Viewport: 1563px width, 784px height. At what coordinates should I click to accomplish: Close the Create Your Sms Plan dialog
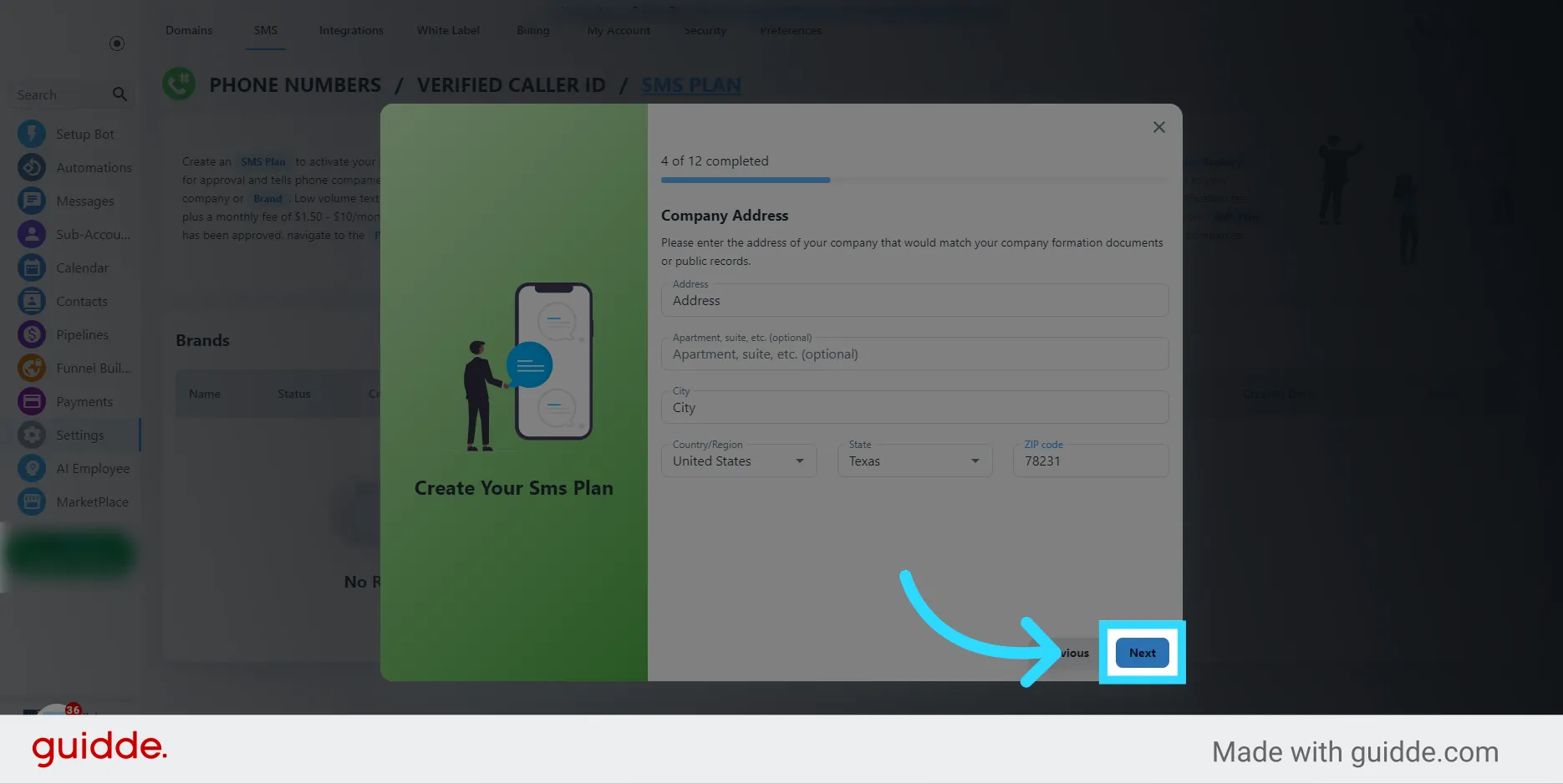pyautogui.click(x=1158, y=127)
